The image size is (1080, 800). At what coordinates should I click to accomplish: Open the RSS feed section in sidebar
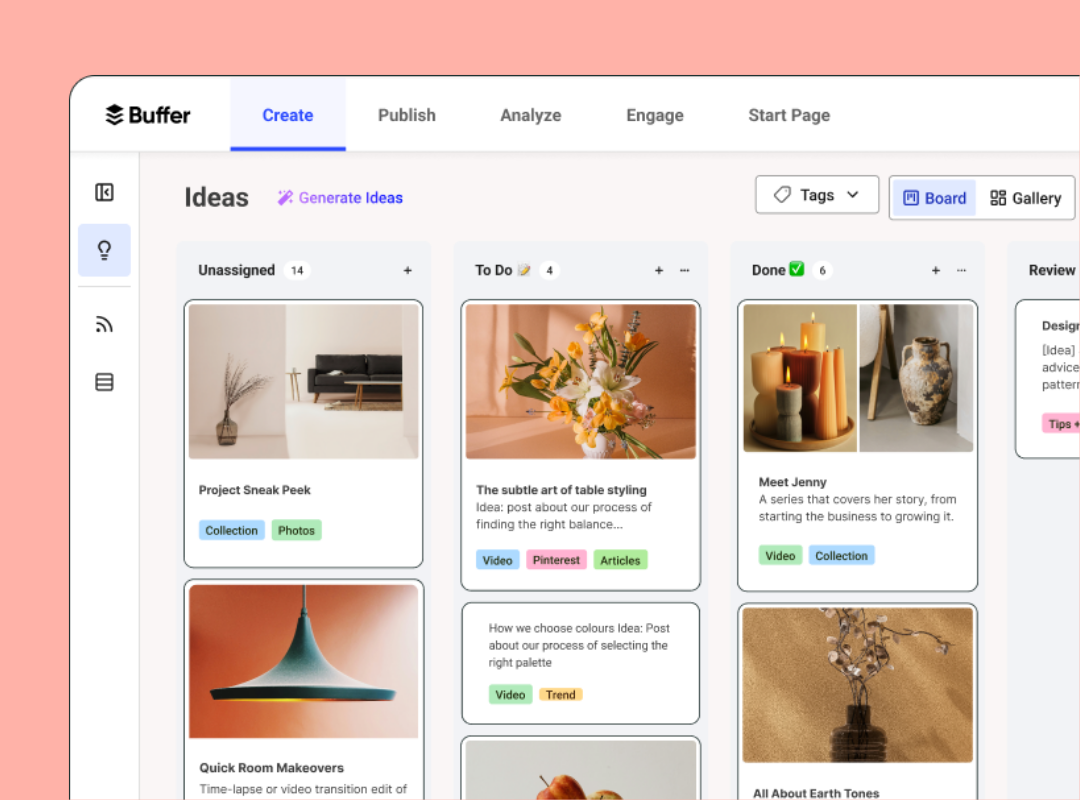[x=104, y=323]
